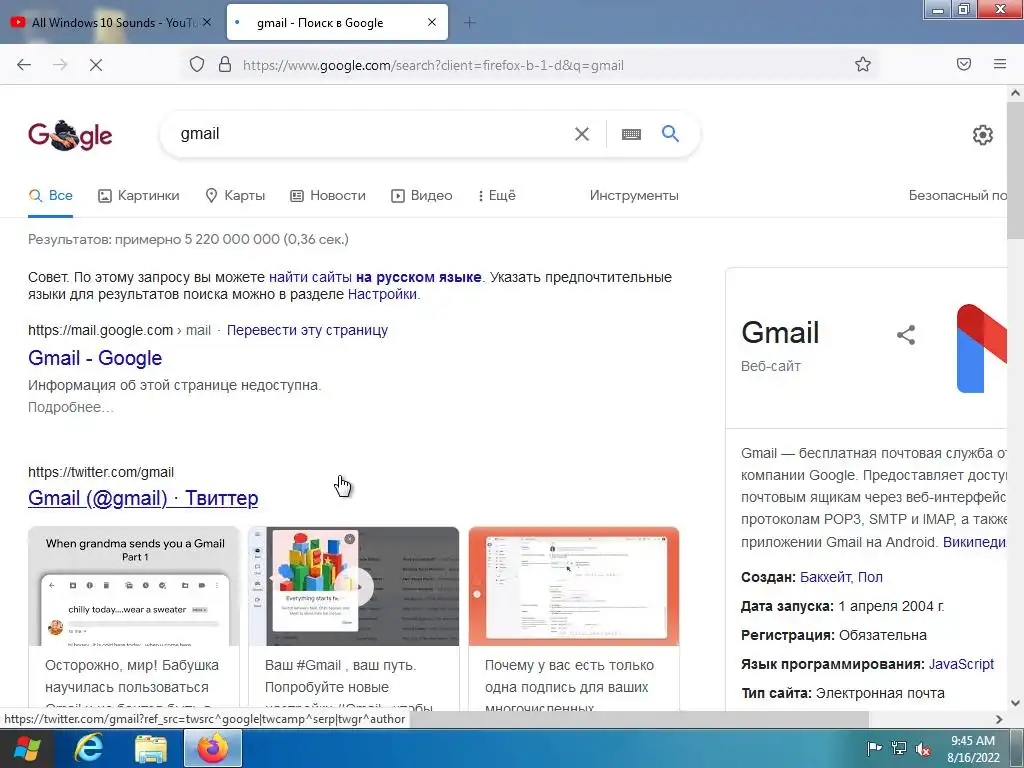The height and width of the screenshot is (768, 1024).
Task: Open Google search settings gear
Action: 982,135
